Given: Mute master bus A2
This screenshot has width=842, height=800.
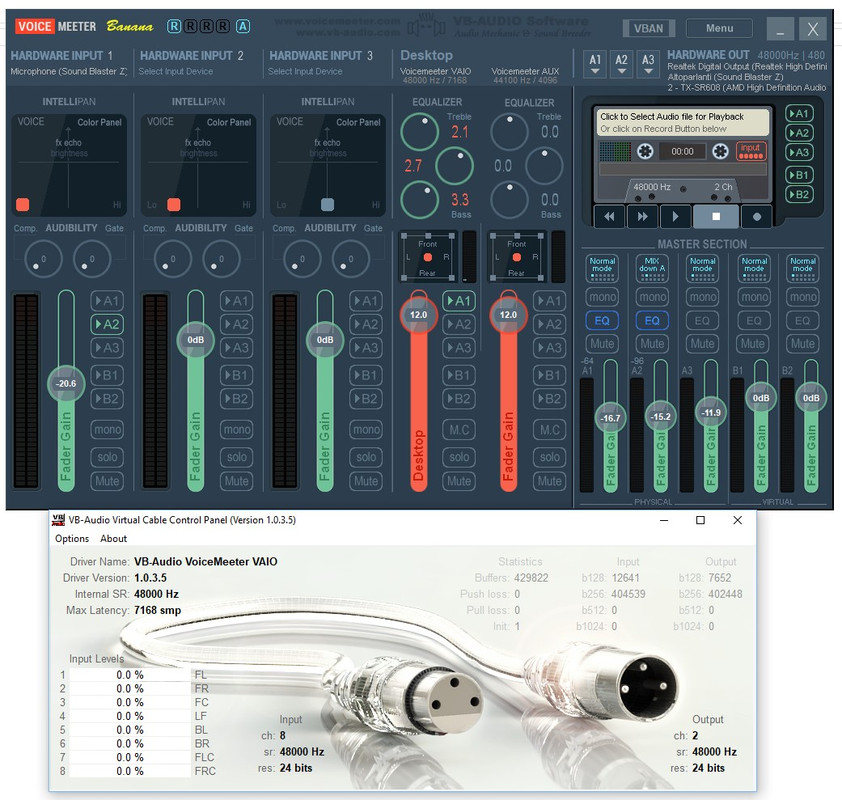Looking at the screenshot, I should pyautogui.click(x=652, y=344).
